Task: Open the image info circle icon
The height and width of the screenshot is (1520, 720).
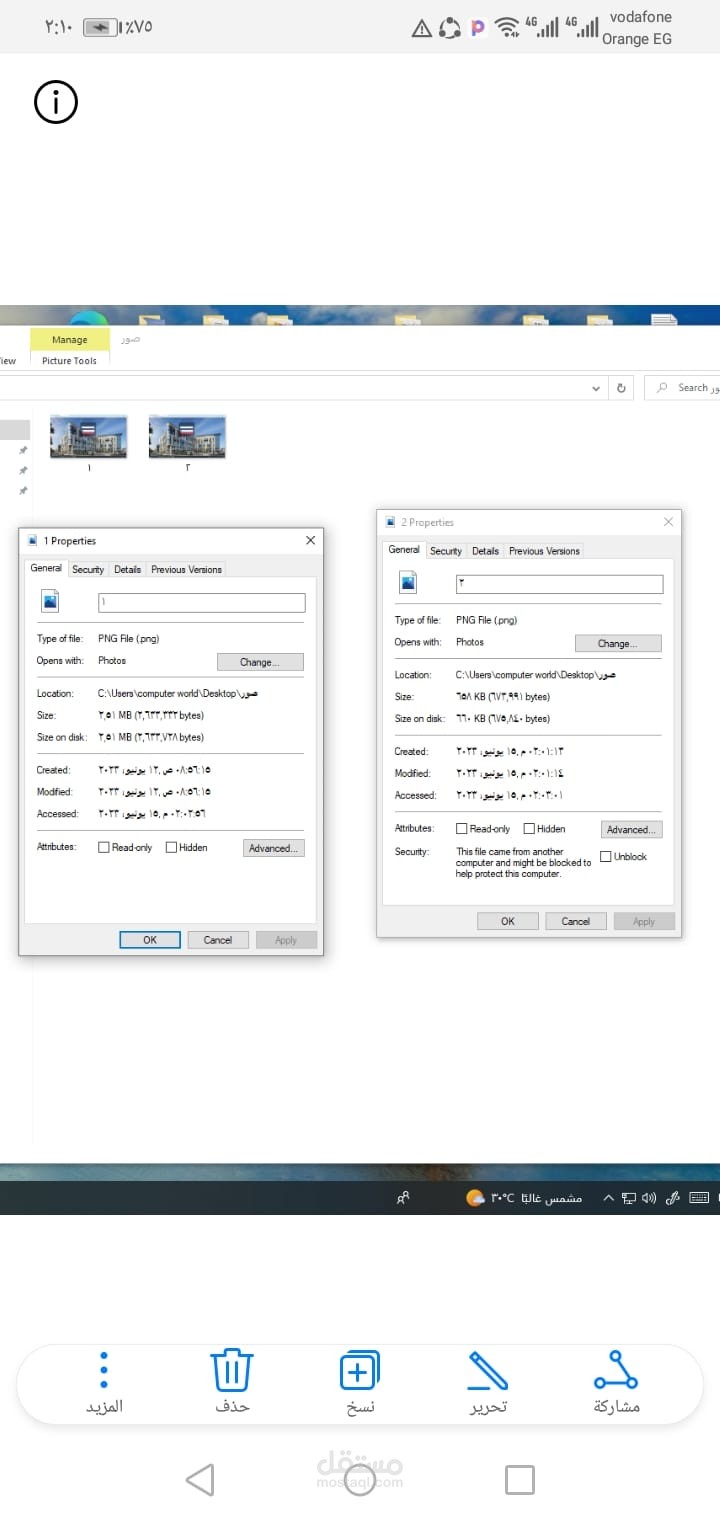Action: (56, 102)
